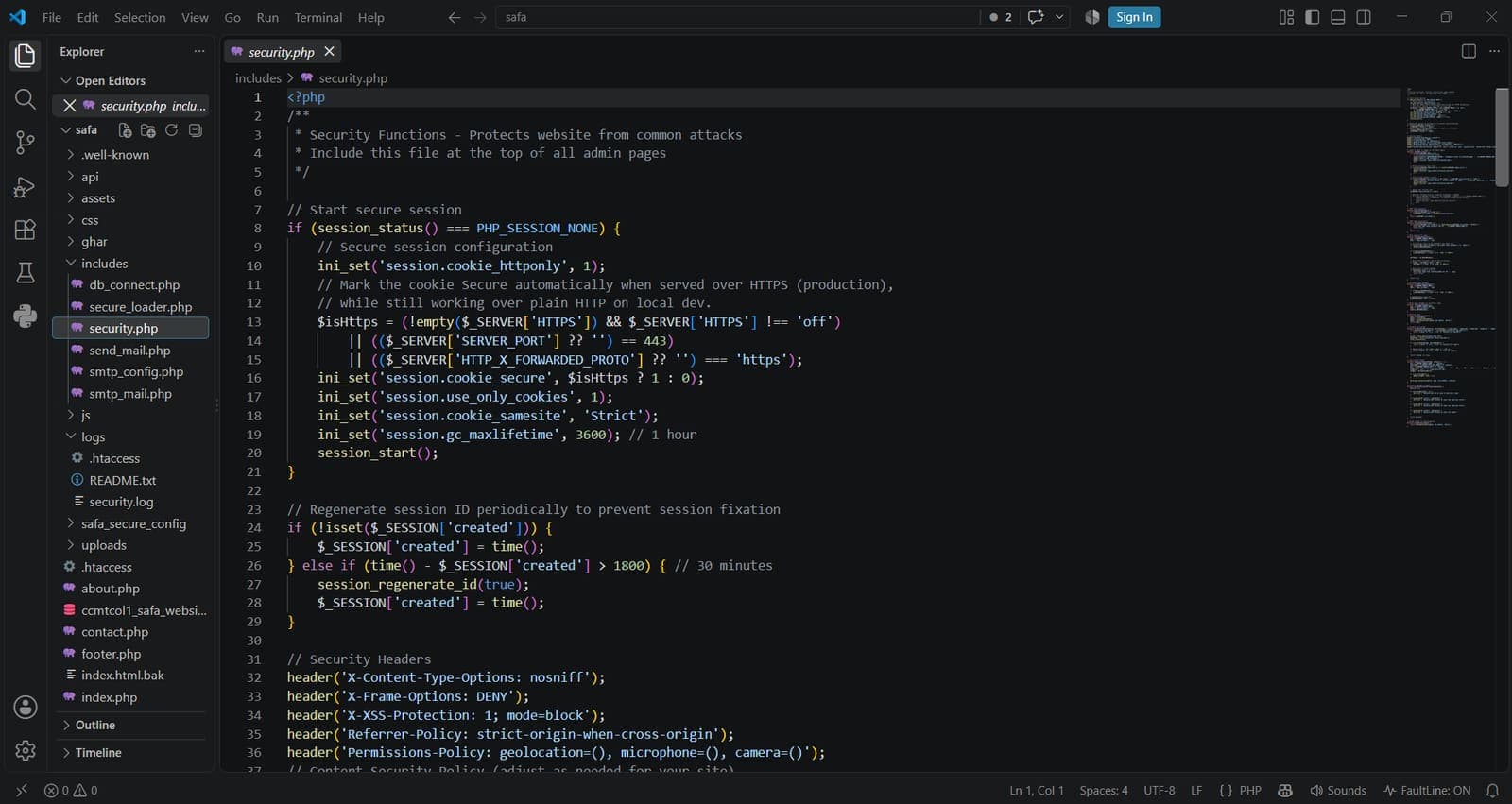Navigate back with the arrow button
1512x804 pixels.
tap(455, 17)
